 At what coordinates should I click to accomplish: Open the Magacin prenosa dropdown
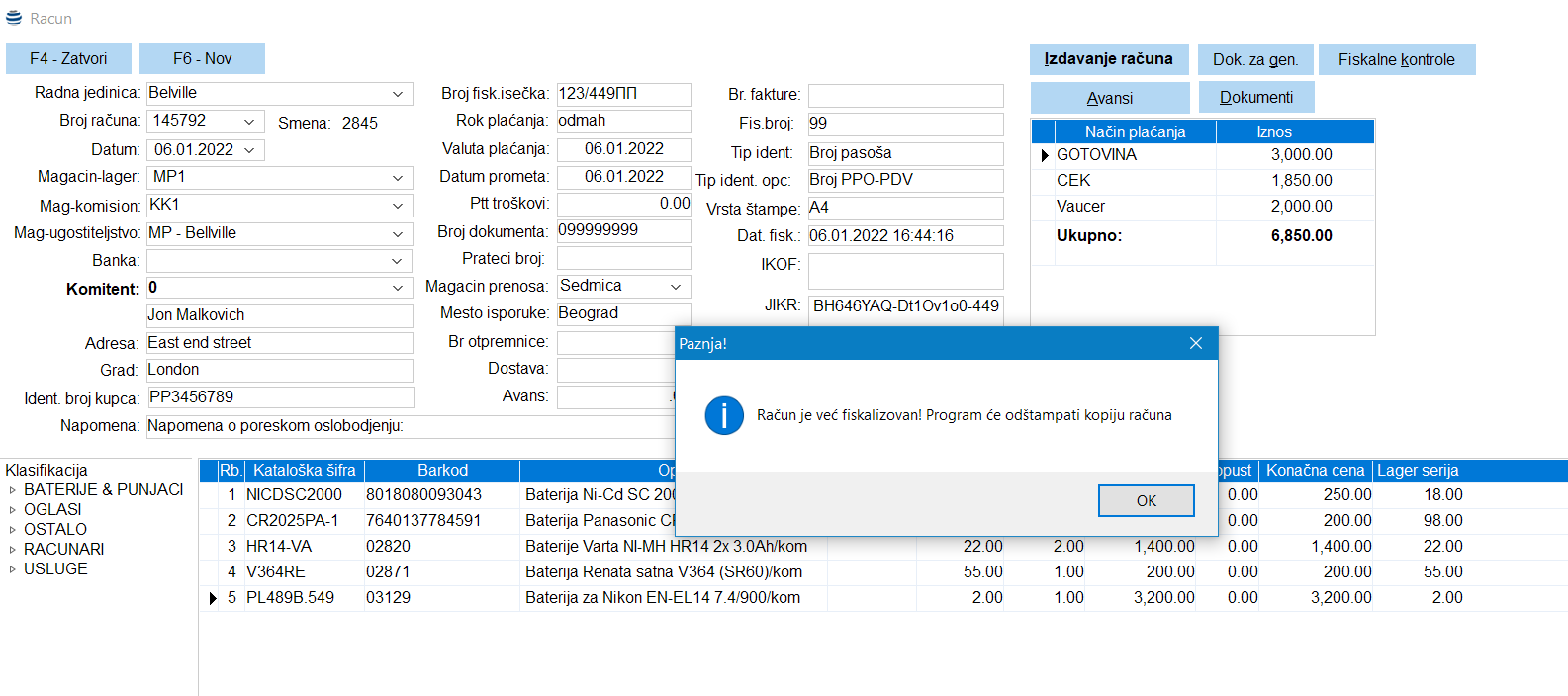(x=676, y=287)
